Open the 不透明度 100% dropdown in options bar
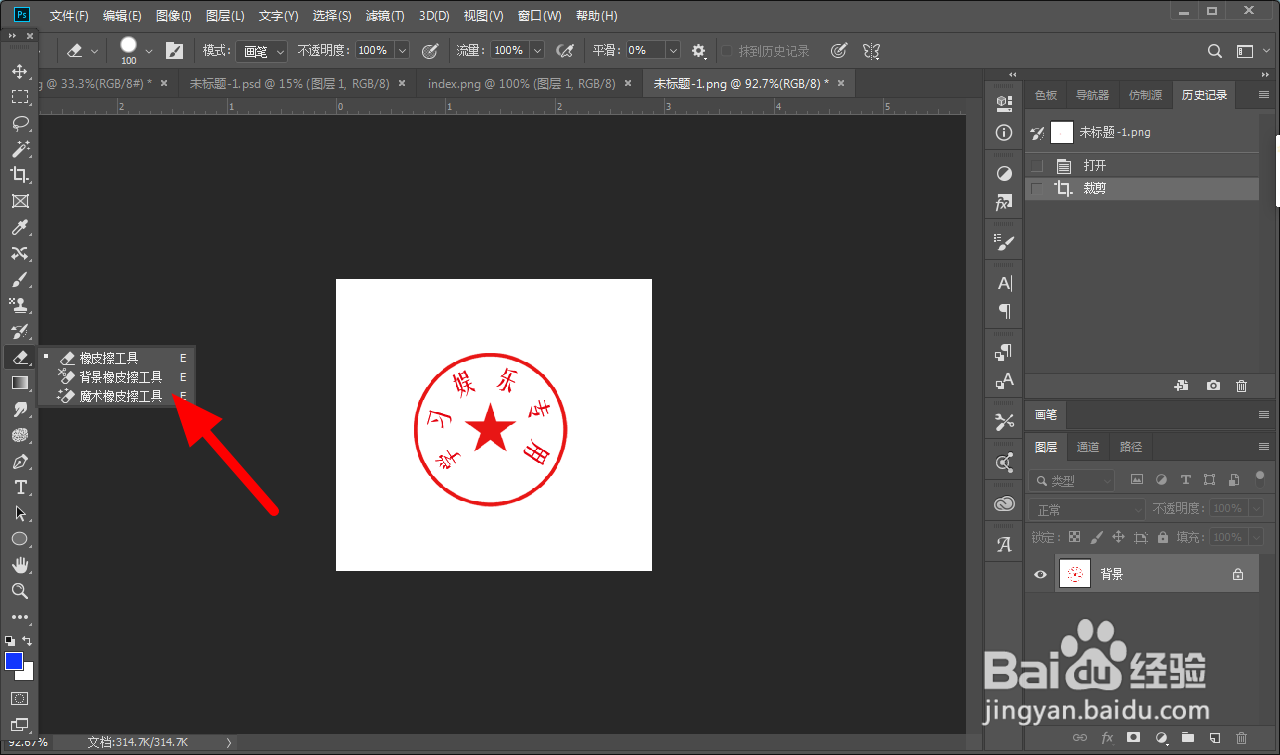Screen dimensions: 1280x755 point(402,50)
